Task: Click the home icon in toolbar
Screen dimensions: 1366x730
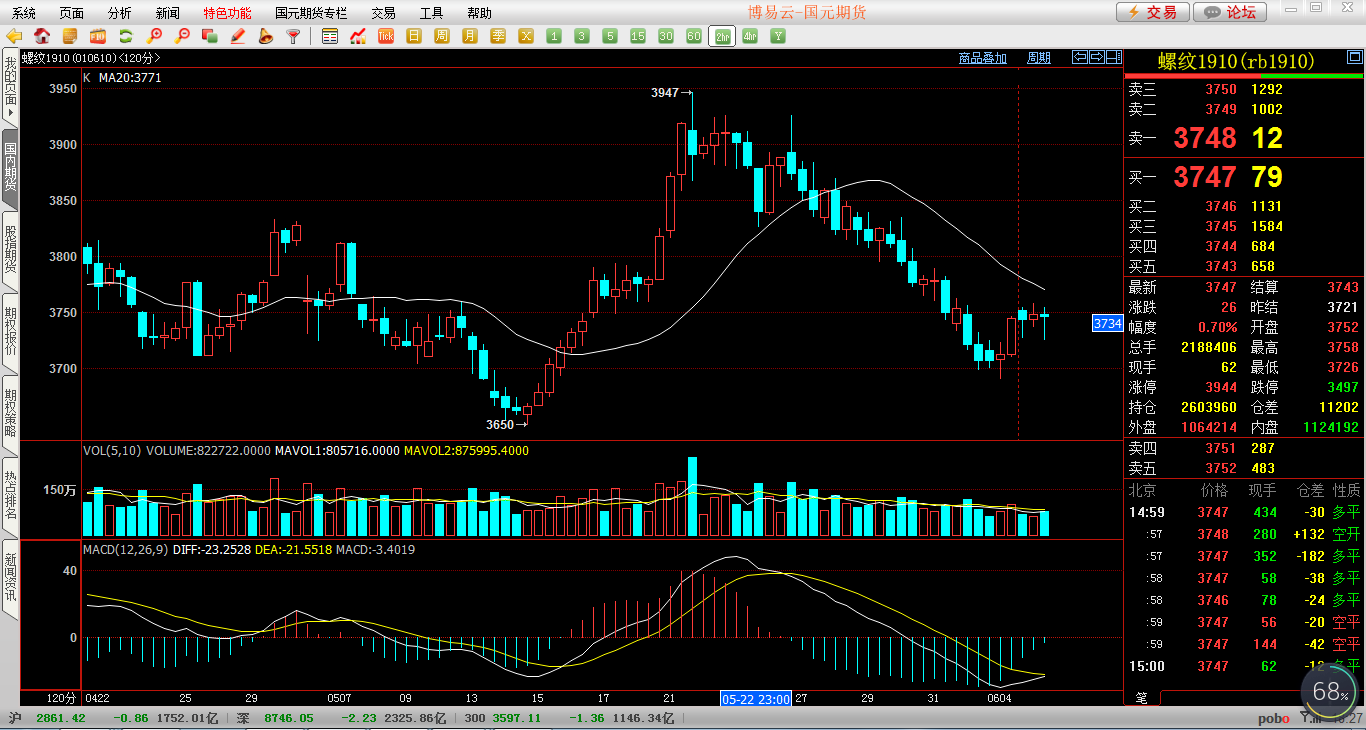Action: point(42,36)
